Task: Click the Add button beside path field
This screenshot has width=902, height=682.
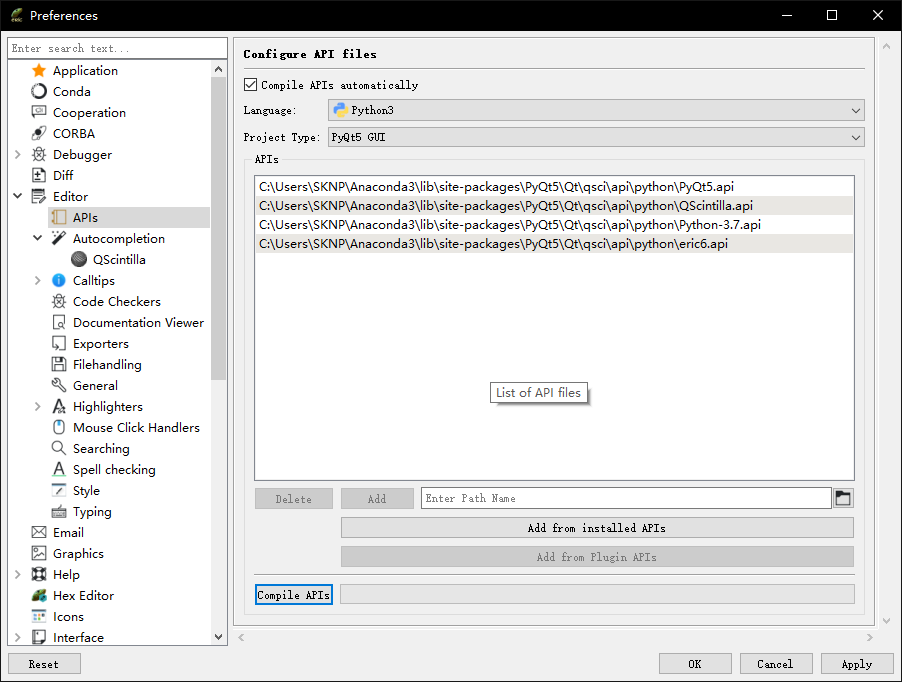Action: pos(377,499)
